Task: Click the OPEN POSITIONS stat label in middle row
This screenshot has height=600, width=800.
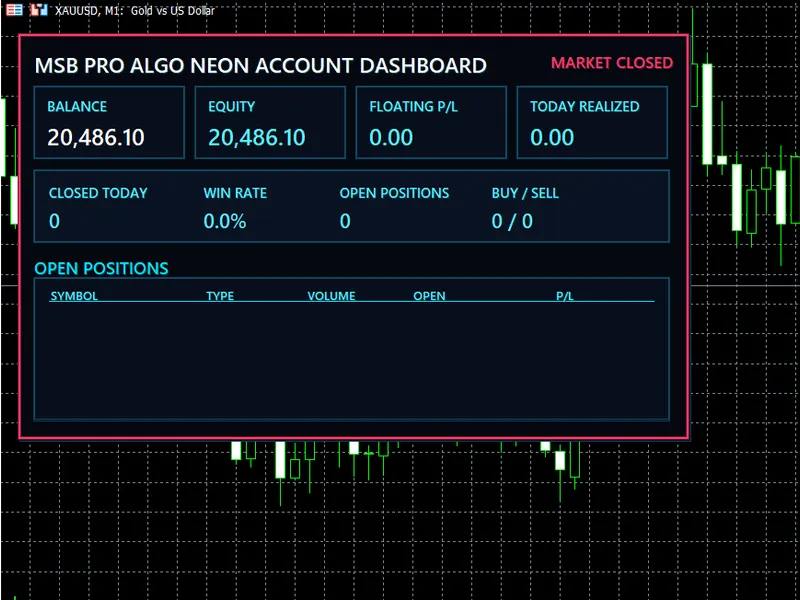Action: click(394, 193)
